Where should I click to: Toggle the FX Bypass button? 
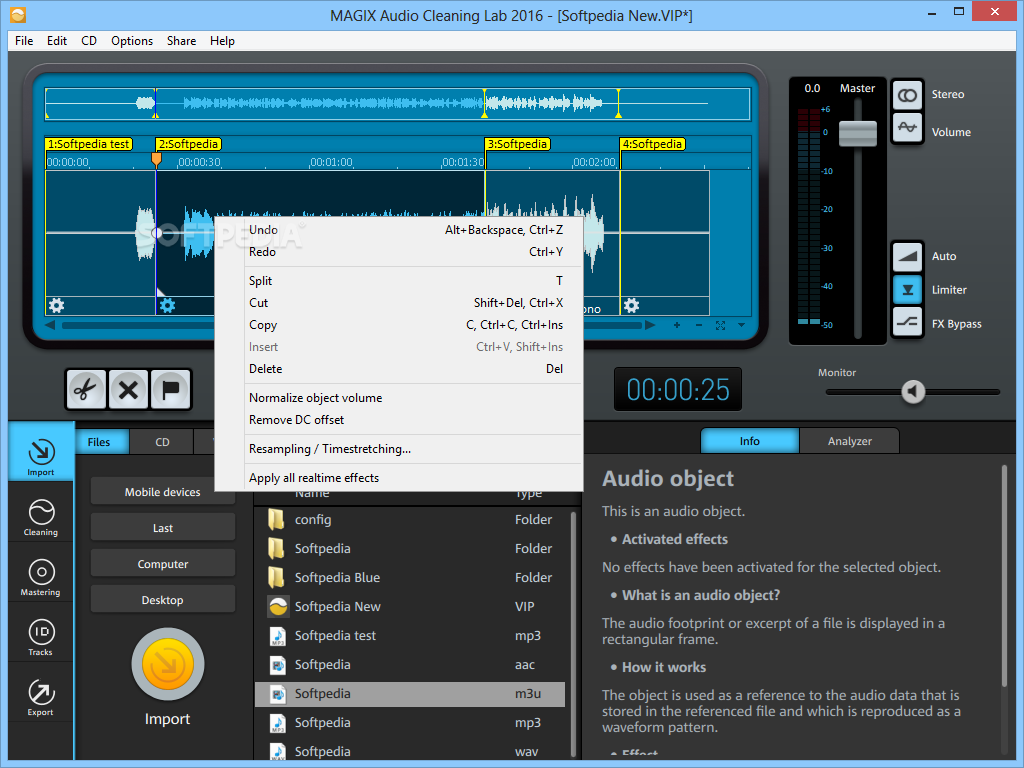tap(907, 322)
